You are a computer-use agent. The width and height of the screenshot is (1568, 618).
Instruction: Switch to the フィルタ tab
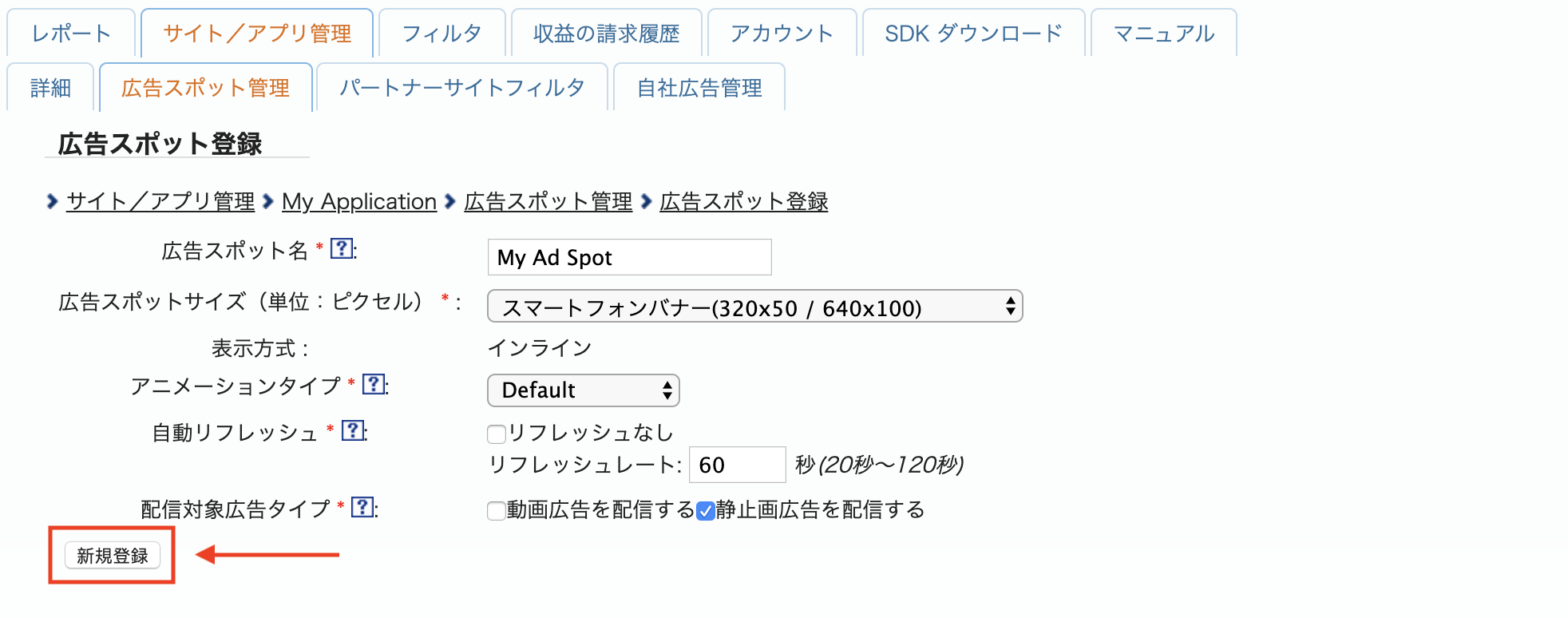tap(441, 33)
